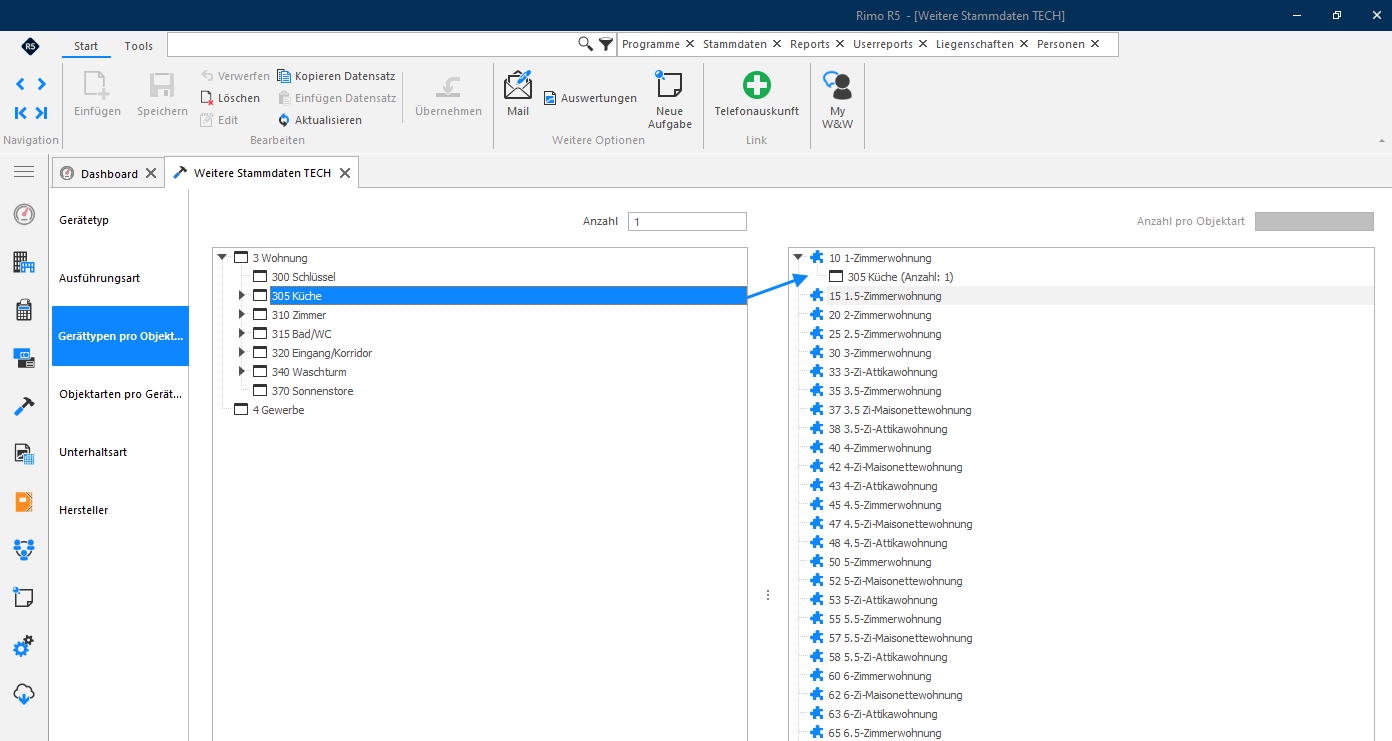Remove the Reports filter tag
This screenshot has width=1392, height=741.
click(840, 44)
